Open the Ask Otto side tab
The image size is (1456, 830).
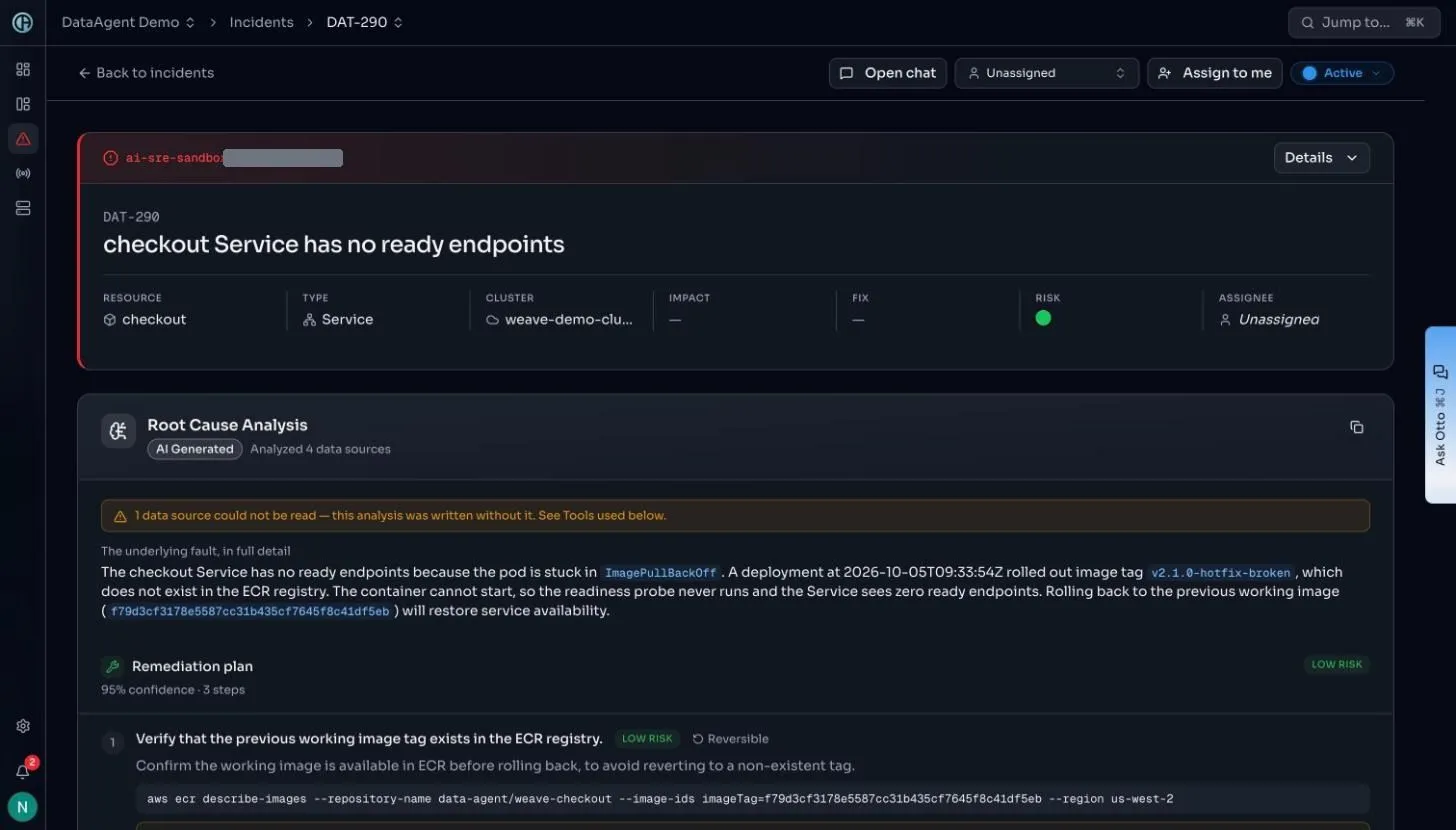[1440, 415]
